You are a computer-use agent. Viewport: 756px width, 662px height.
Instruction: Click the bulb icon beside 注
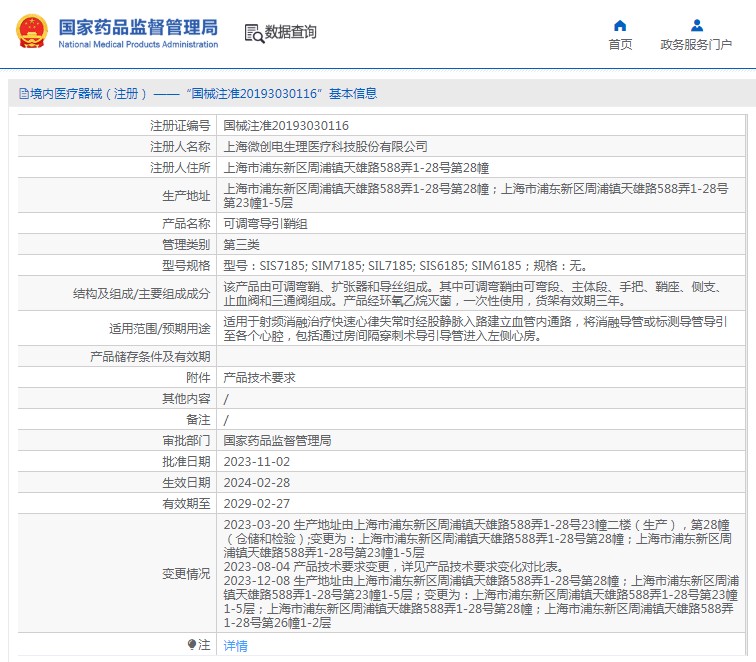tap(191, 645)
